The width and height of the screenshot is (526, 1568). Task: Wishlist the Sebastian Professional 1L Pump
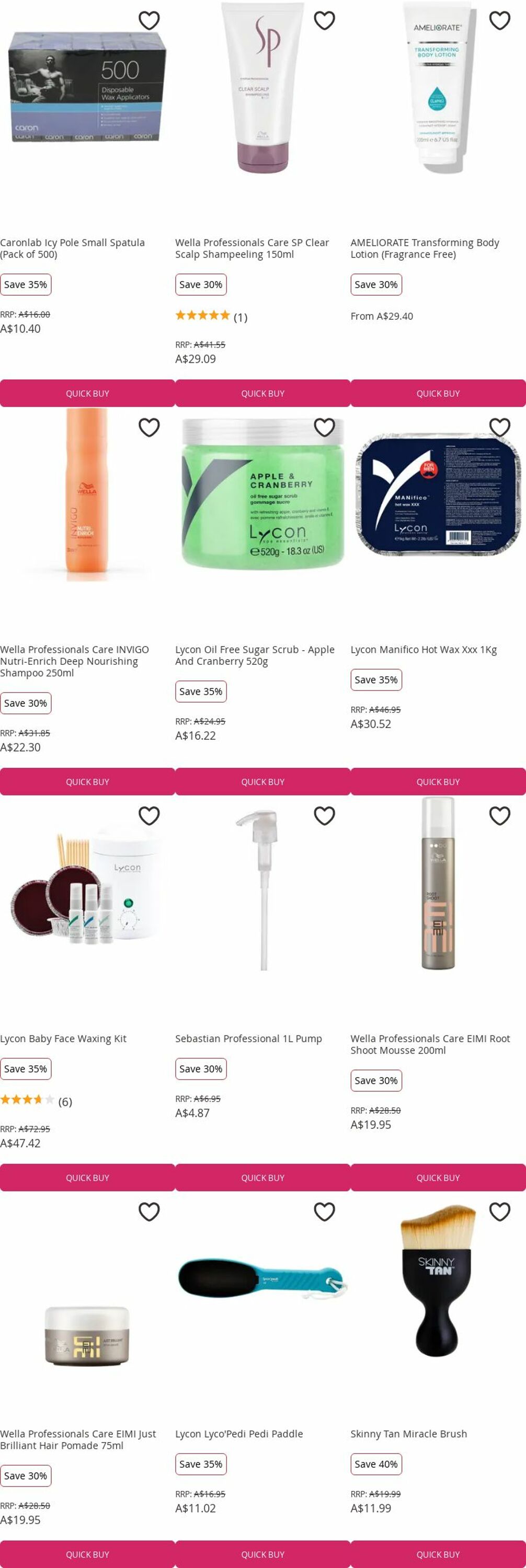(x=325, y=816)
